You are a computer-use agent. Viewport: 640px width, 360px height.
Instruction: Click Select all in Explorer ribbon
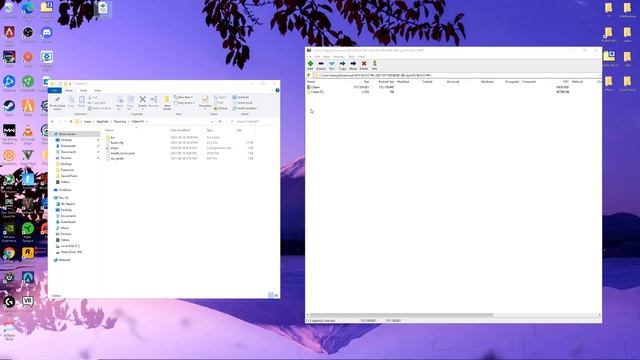click(241, 97)
